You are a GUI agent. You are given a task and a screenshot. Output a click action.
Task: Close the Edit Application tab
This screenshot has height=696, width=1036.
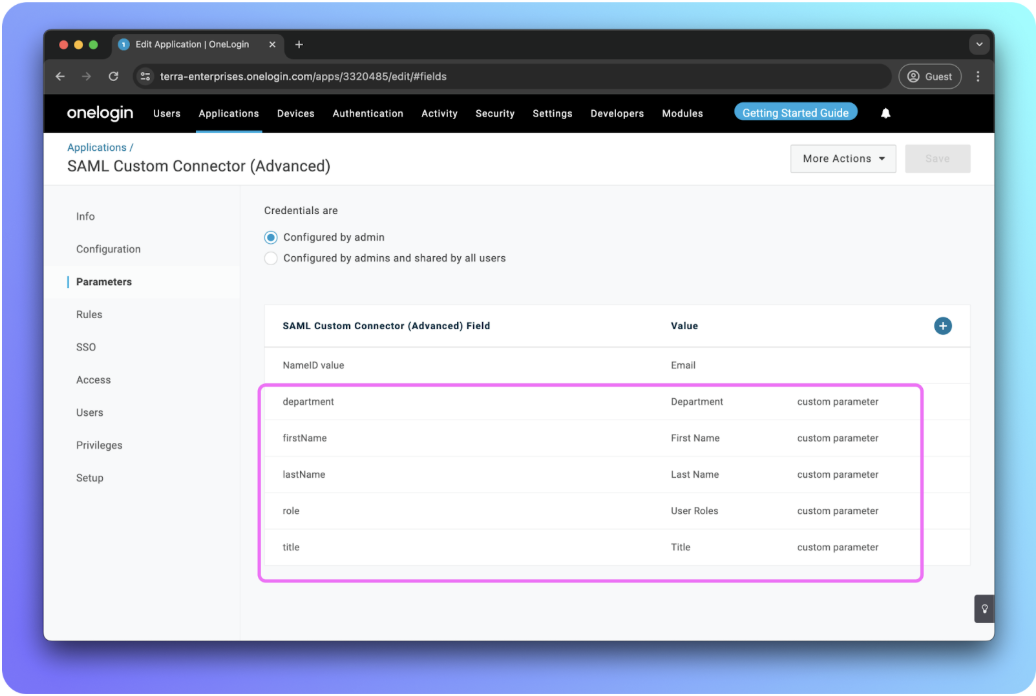[x=272, y=44]
